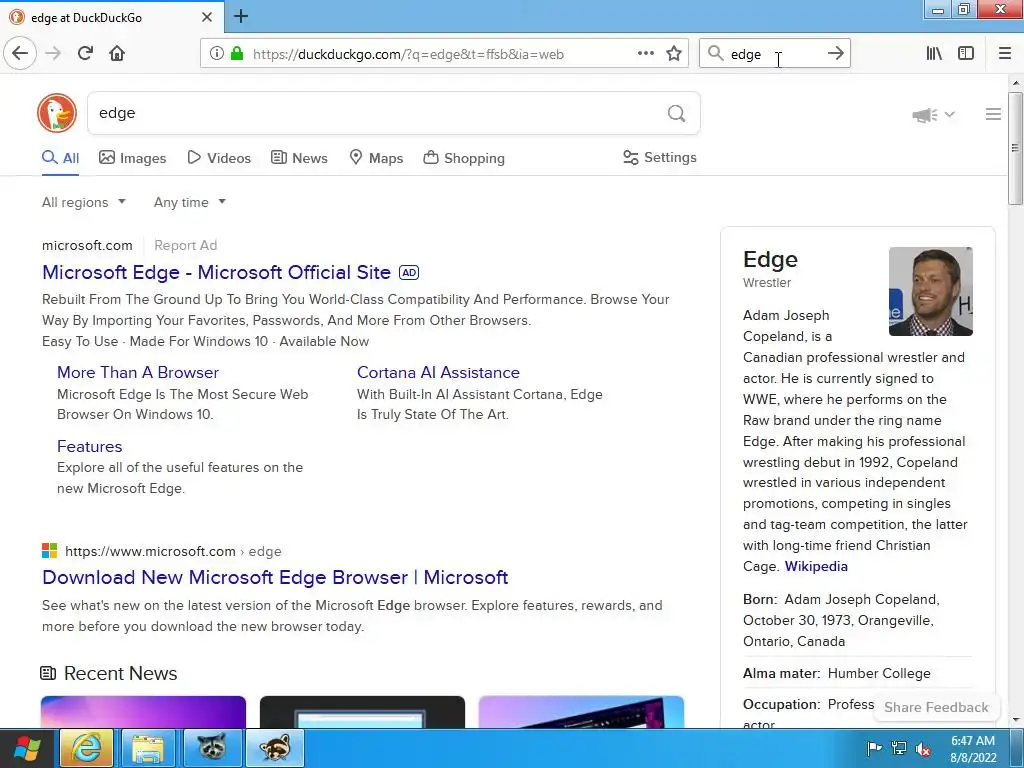Open page actions three-dot menu

click(645, 54)
